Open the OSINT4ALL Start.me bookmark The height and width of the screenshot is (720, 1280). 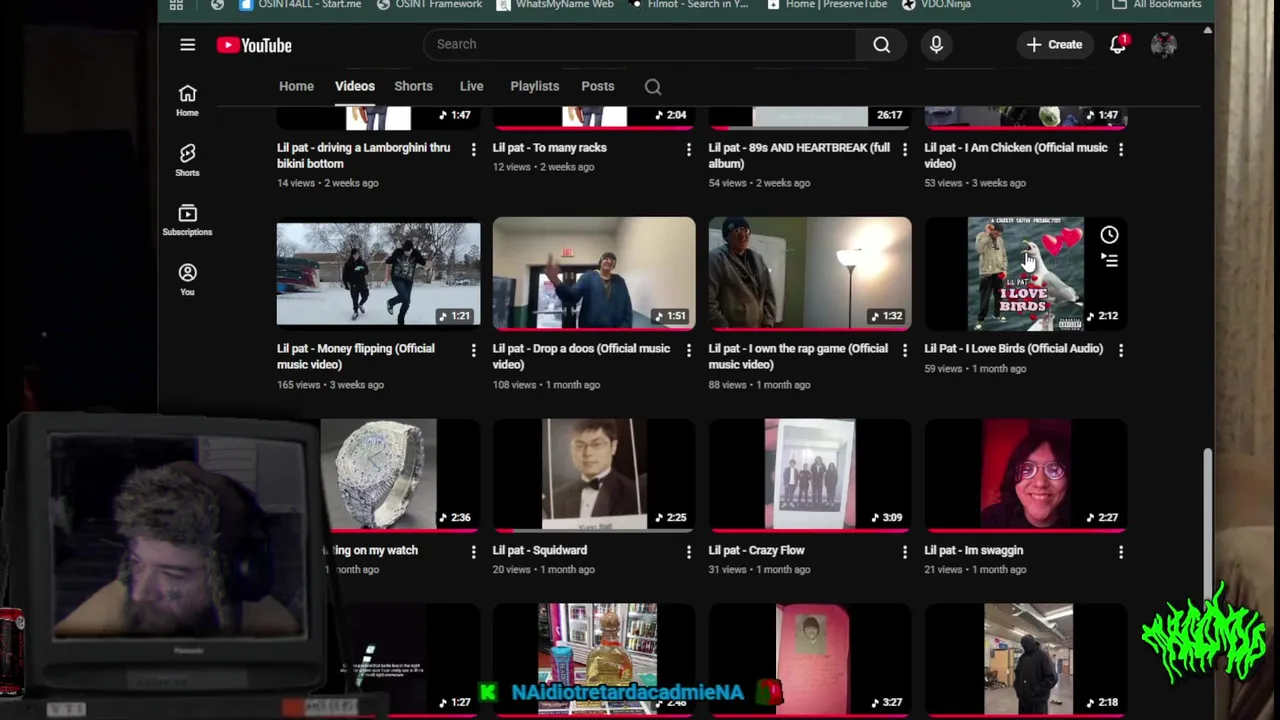pos(300,5)
